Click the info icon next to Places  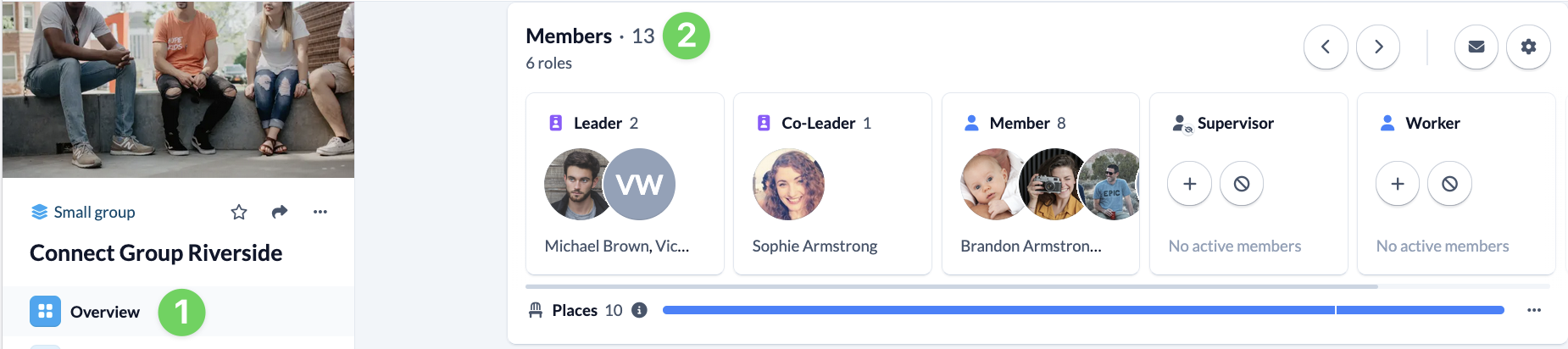640,310
